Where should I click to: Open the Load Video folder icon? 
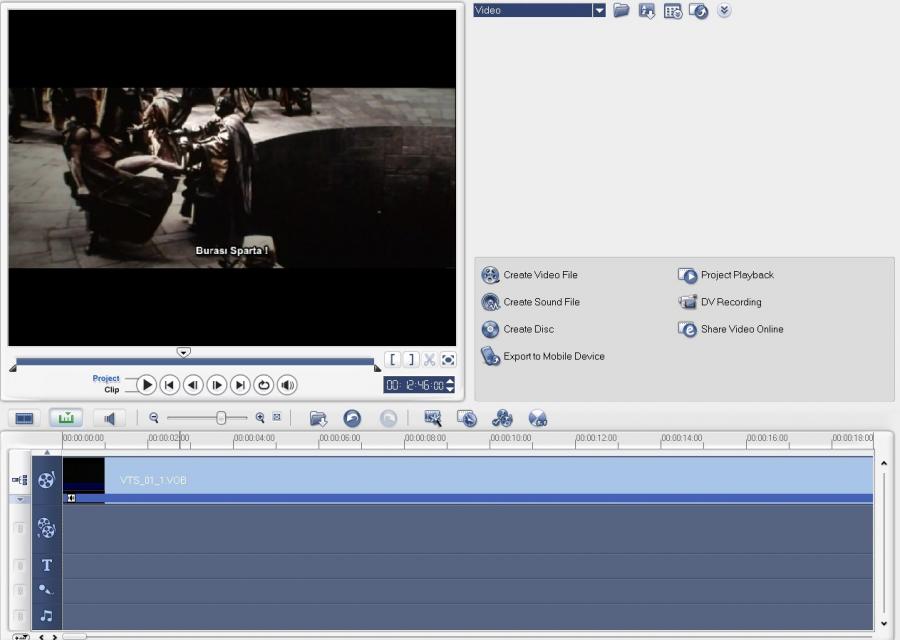(x=621, y=10)
